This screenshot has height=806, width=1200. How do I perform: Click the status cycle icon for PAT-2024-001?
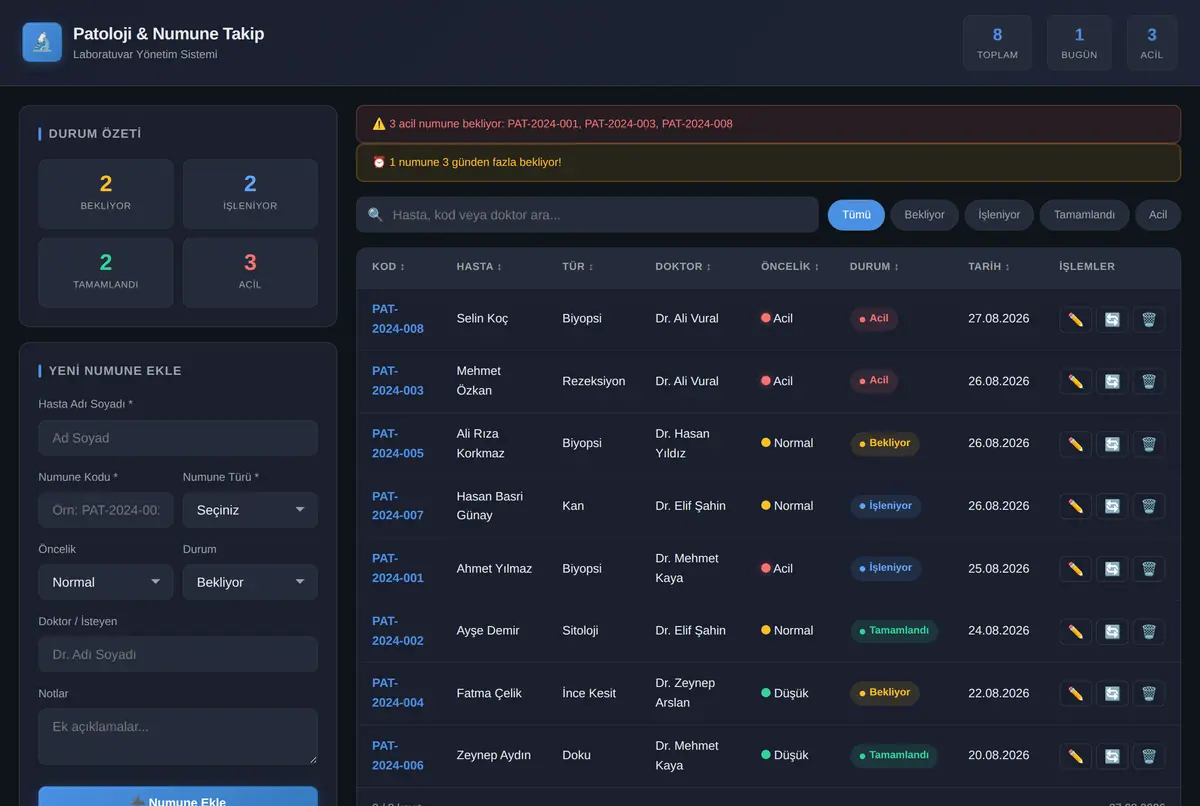click(x=1112, y=569)
